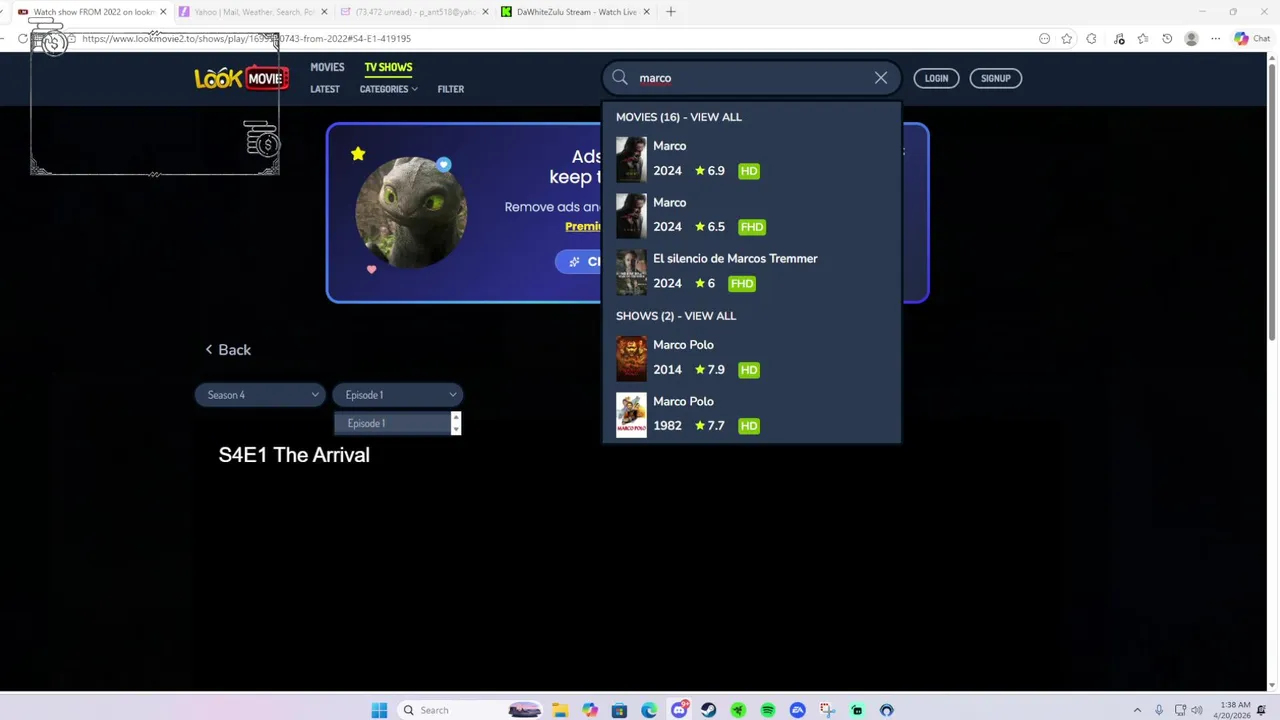Open Marco 2024 rated 6.5 result
This screenshot has height=720, width=1280.
[x=751, y=215]
